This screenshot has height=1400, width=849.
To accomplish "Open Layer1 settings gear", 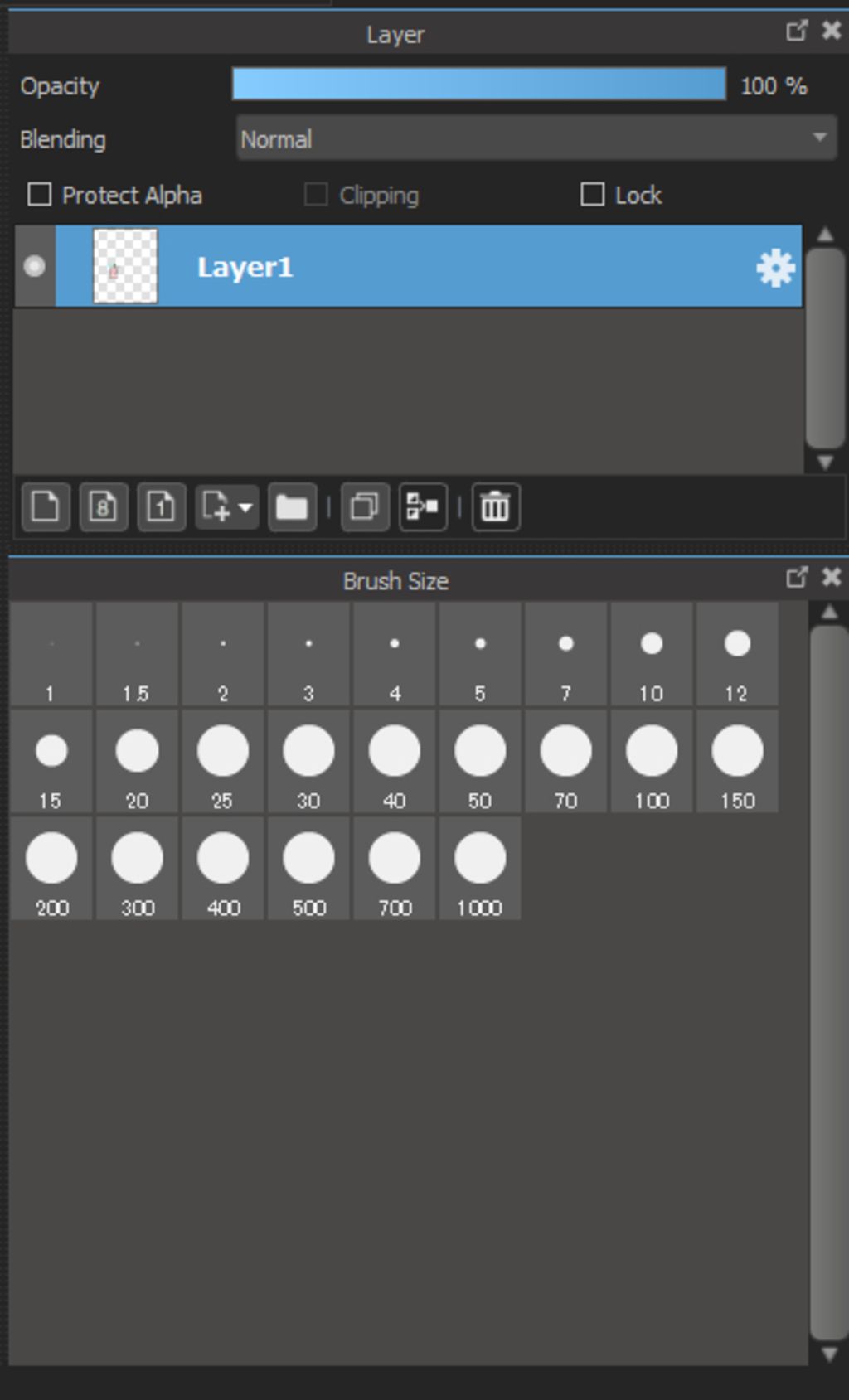I will [x=775, y=268].
